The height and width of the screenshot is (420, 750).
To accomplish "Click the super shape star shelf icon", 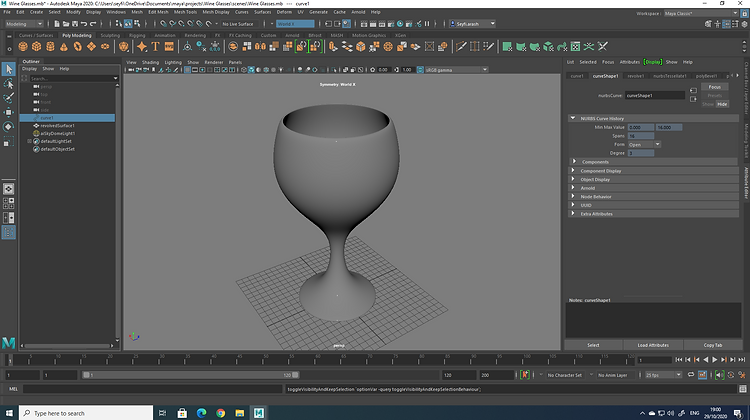I will [x=142, y=46].
